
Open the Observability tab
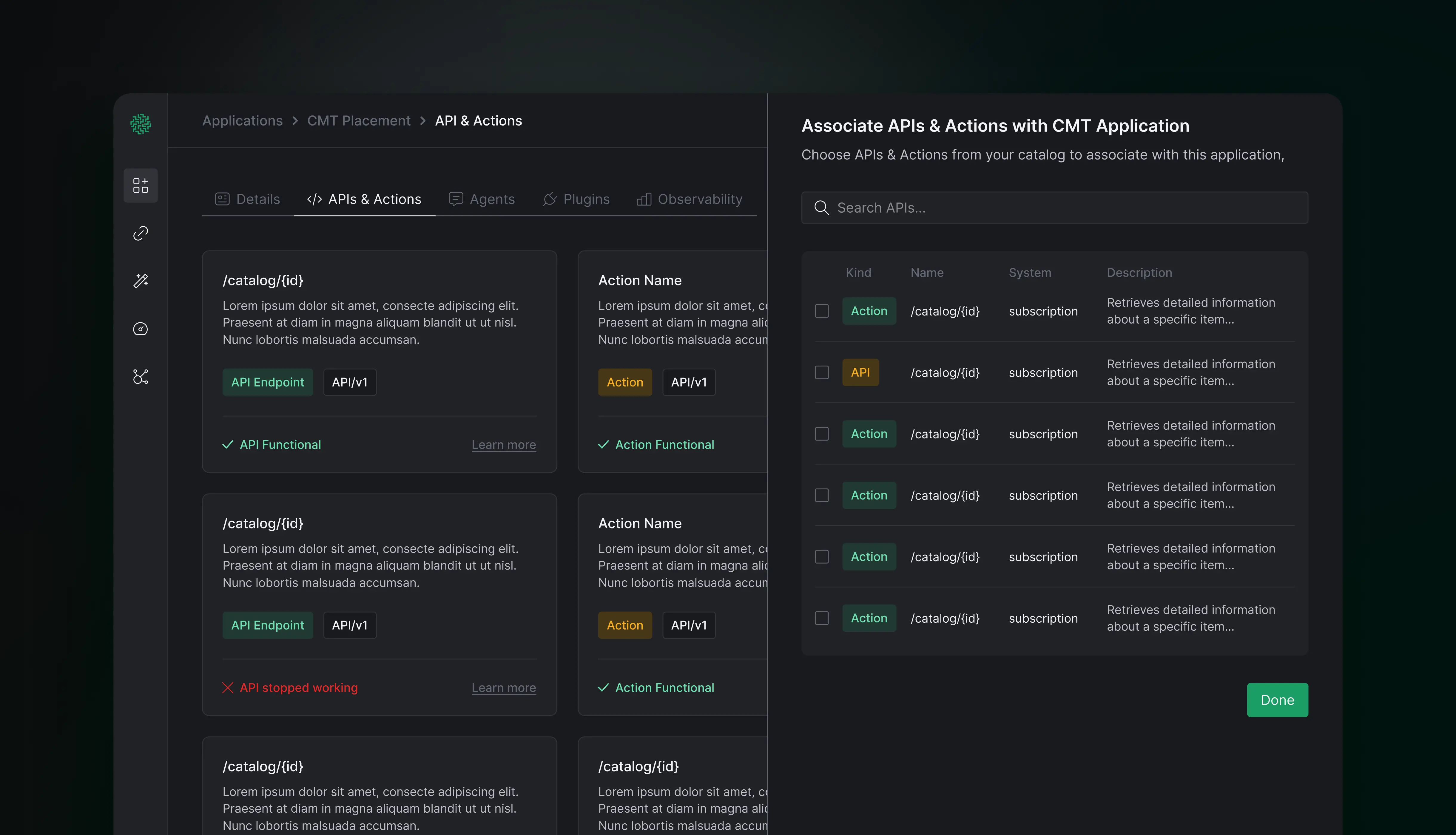[x=690, y=199]
